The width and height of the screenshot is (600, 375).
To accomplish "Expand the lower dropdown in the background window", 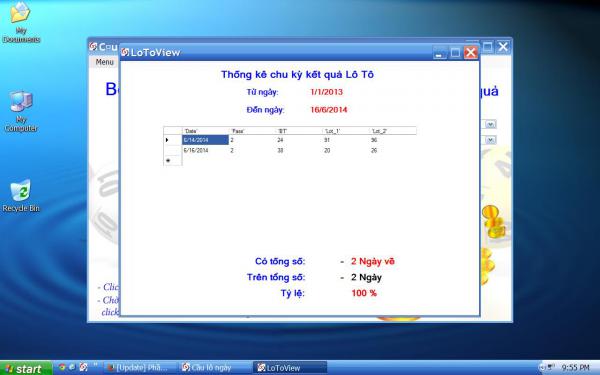I will coord(491,140).
